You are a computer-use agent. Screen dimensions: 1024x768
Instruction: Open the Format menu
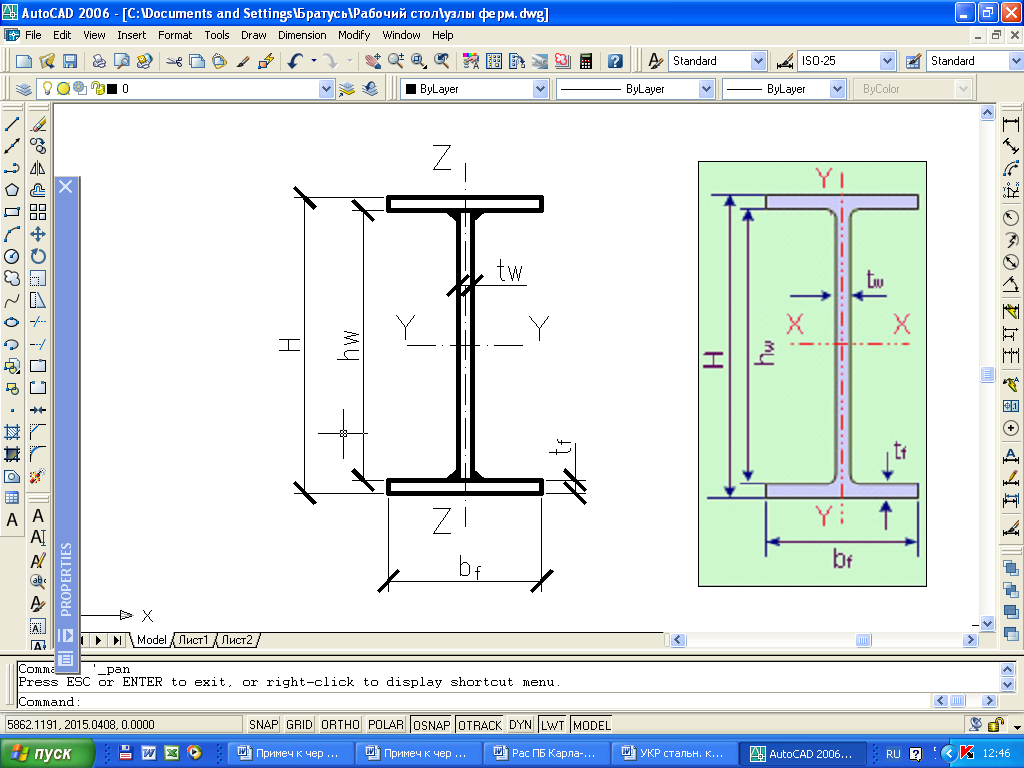coord(175,35)
